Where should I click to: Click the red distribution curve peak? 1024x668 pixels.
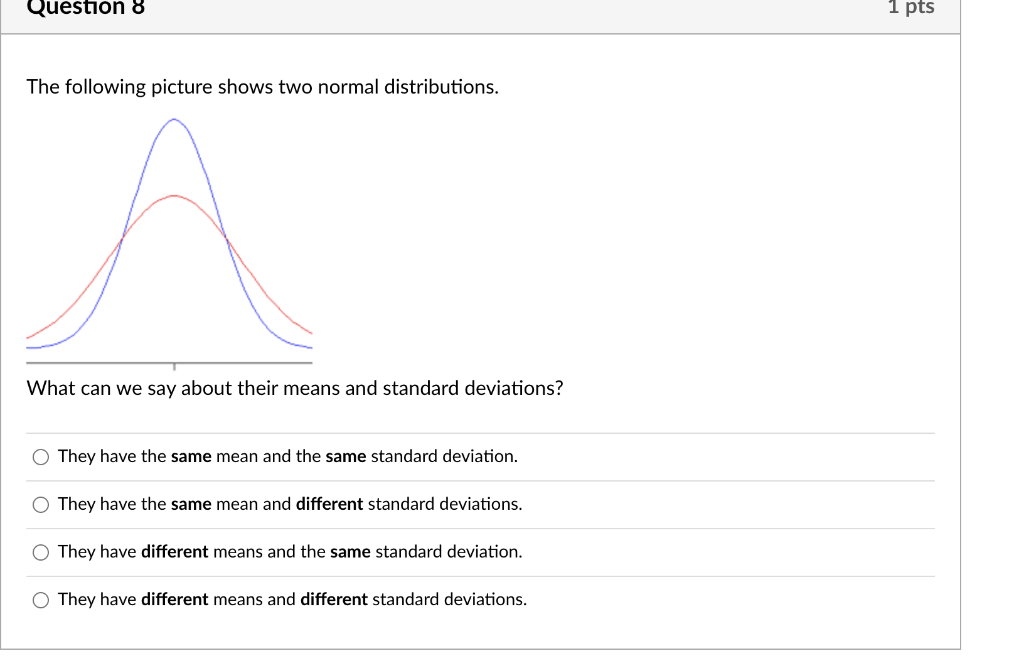click(x=173, y=197)
